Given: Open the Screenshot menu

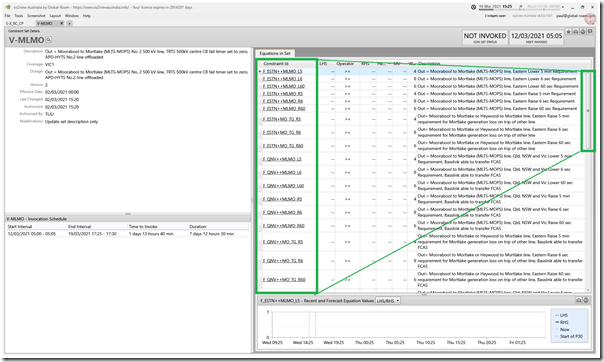Looking at the screenshot, I should pyautogui.click(x=36, y=16).
